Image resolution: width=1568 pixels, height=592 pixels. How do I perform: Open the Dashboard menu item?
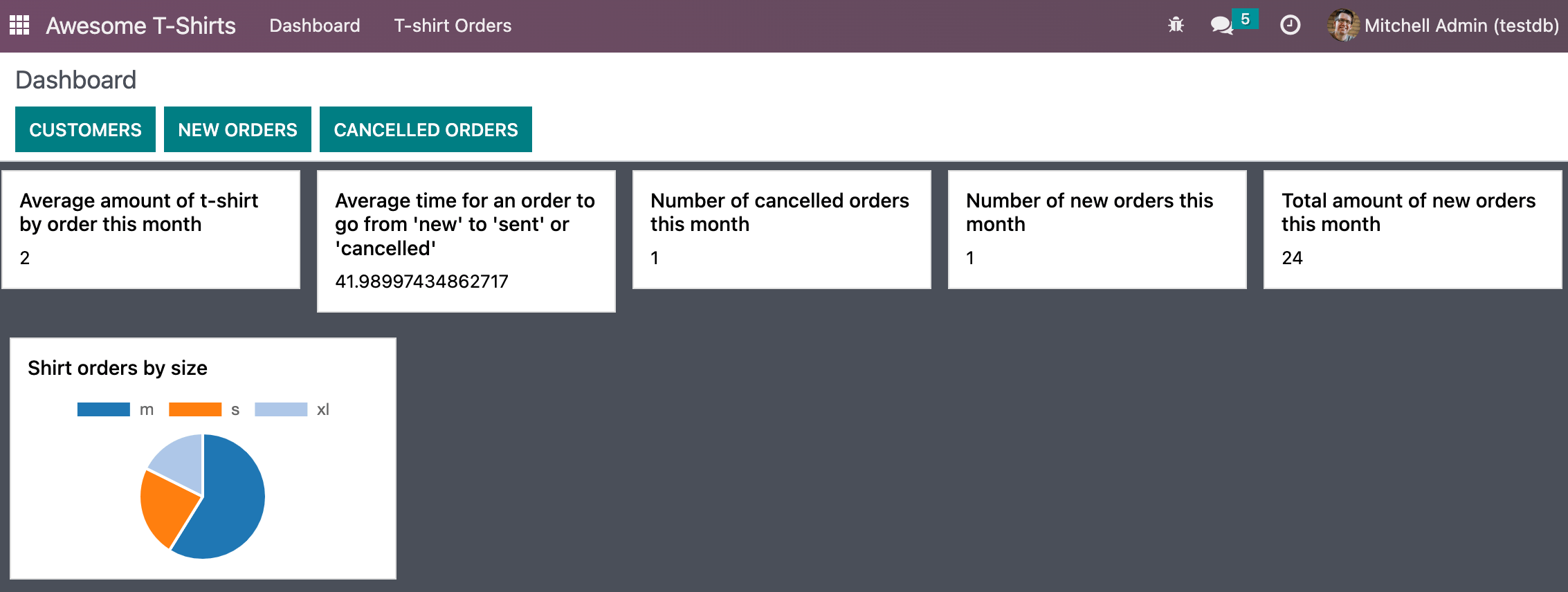(315, 26)
